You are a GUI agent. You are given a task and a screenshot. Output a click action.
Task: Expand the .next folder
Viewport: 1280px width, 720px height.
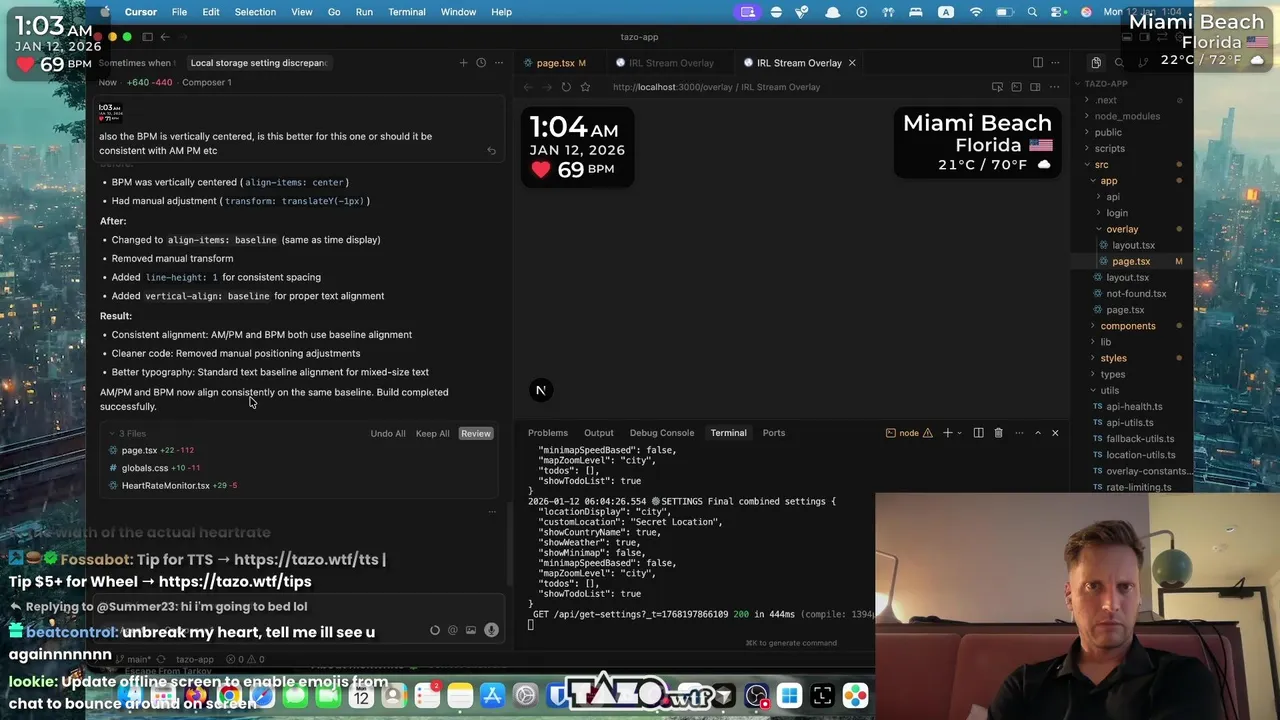1105,100
